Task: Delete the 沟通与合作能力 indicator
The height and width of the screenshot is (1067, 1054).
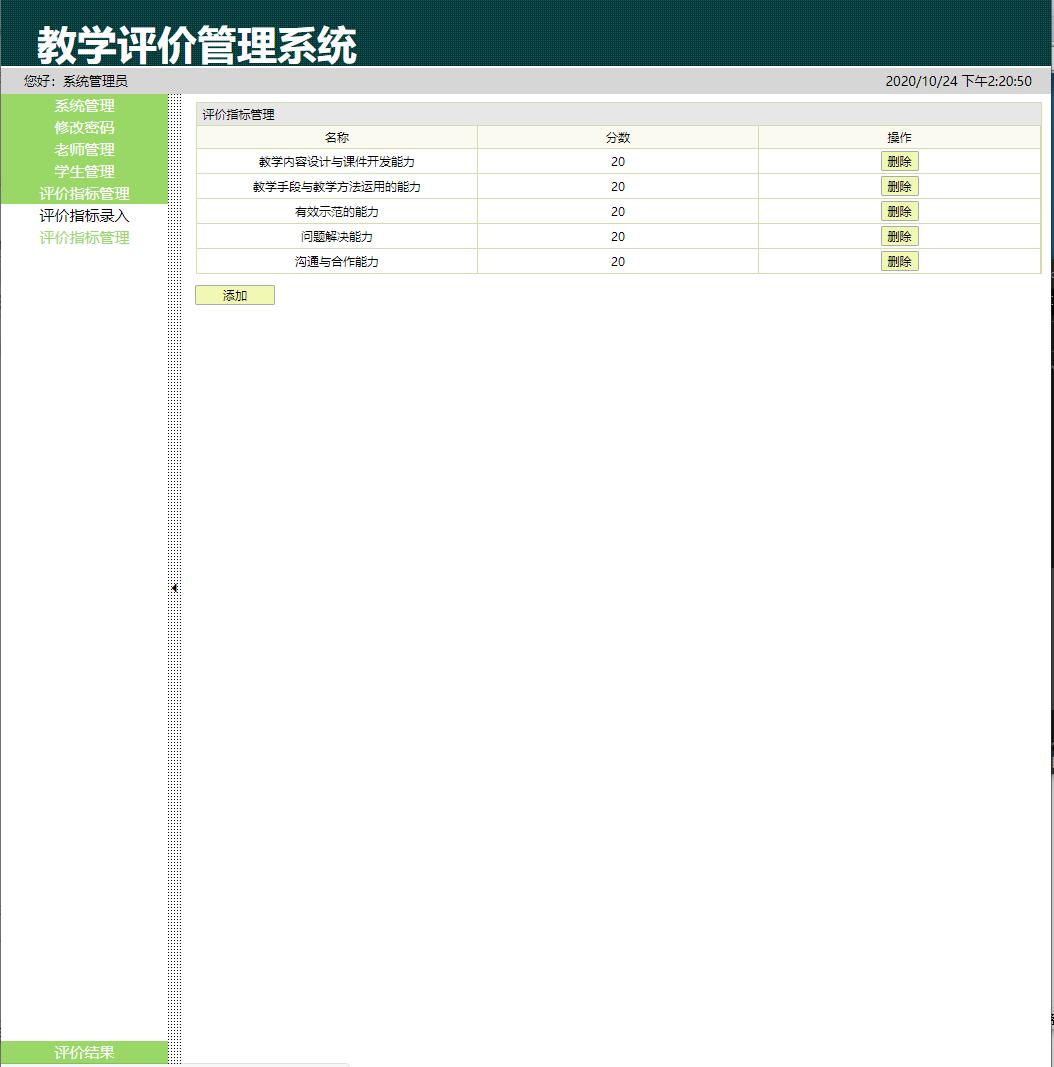Action: (x=898, y=261)
